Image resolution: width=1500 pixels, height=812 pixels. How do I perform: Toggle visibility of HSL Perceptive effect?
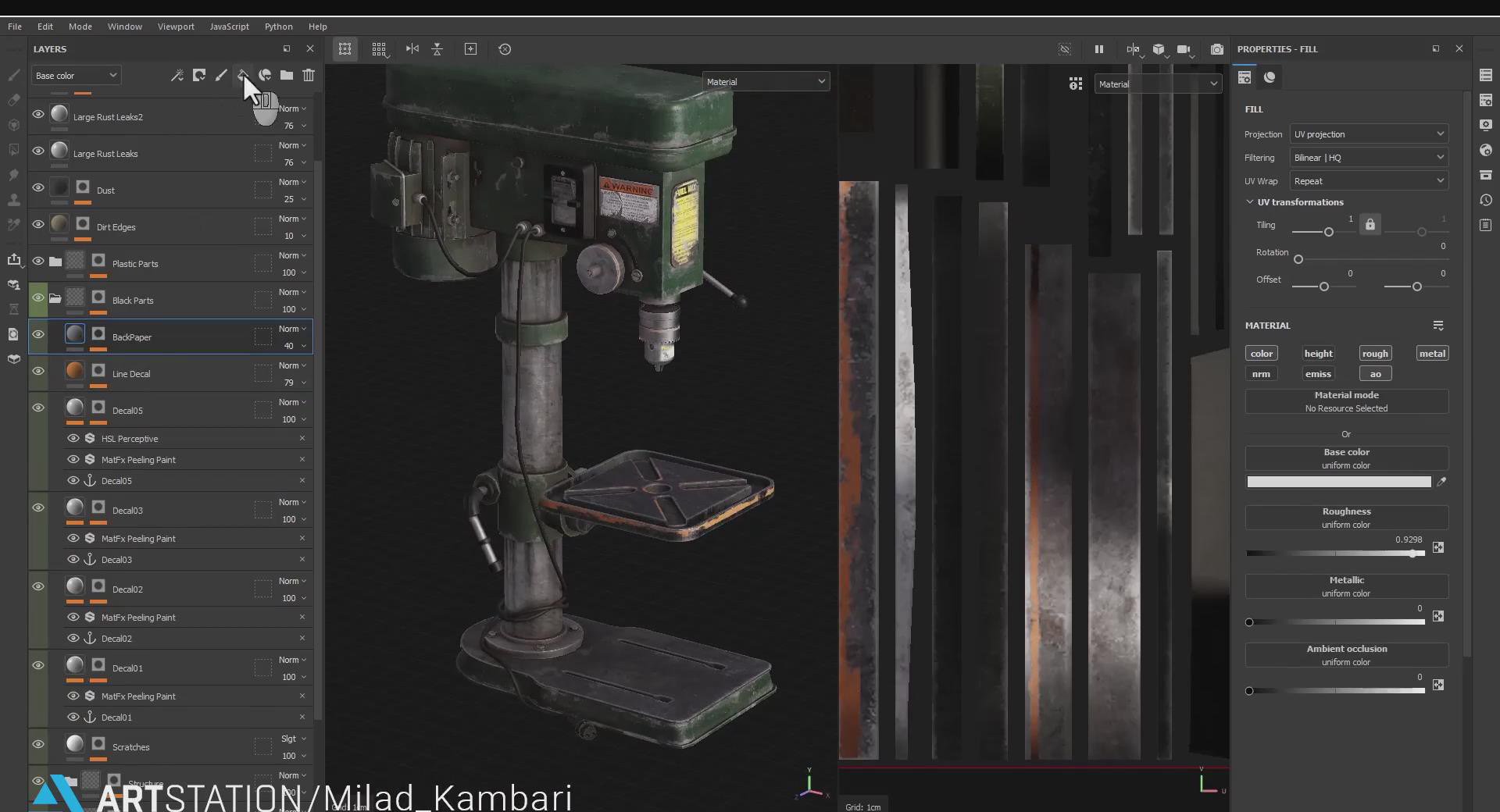click(x=73, y=438)
